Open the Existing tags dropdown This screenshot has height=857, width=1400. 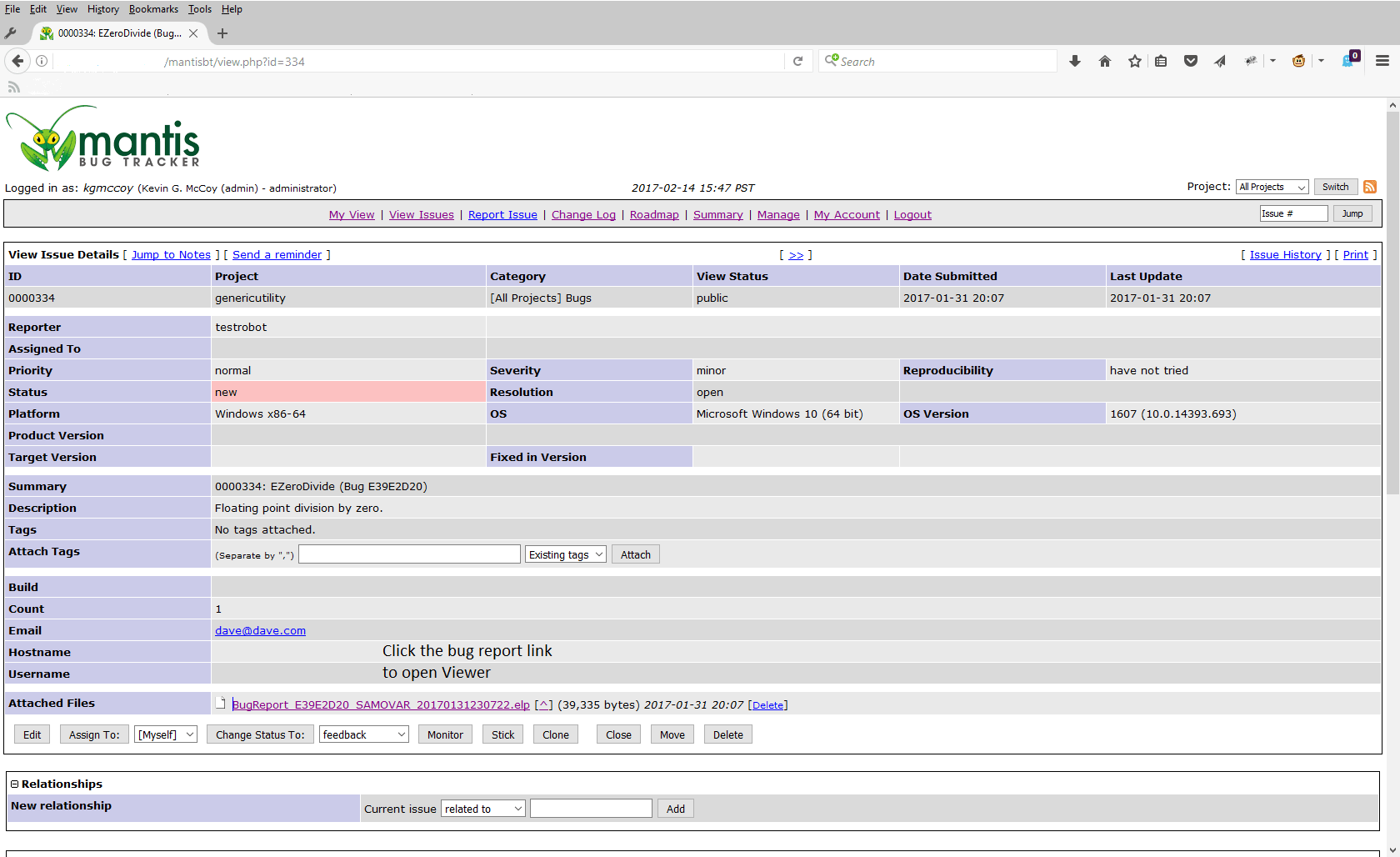click(565, 554)
